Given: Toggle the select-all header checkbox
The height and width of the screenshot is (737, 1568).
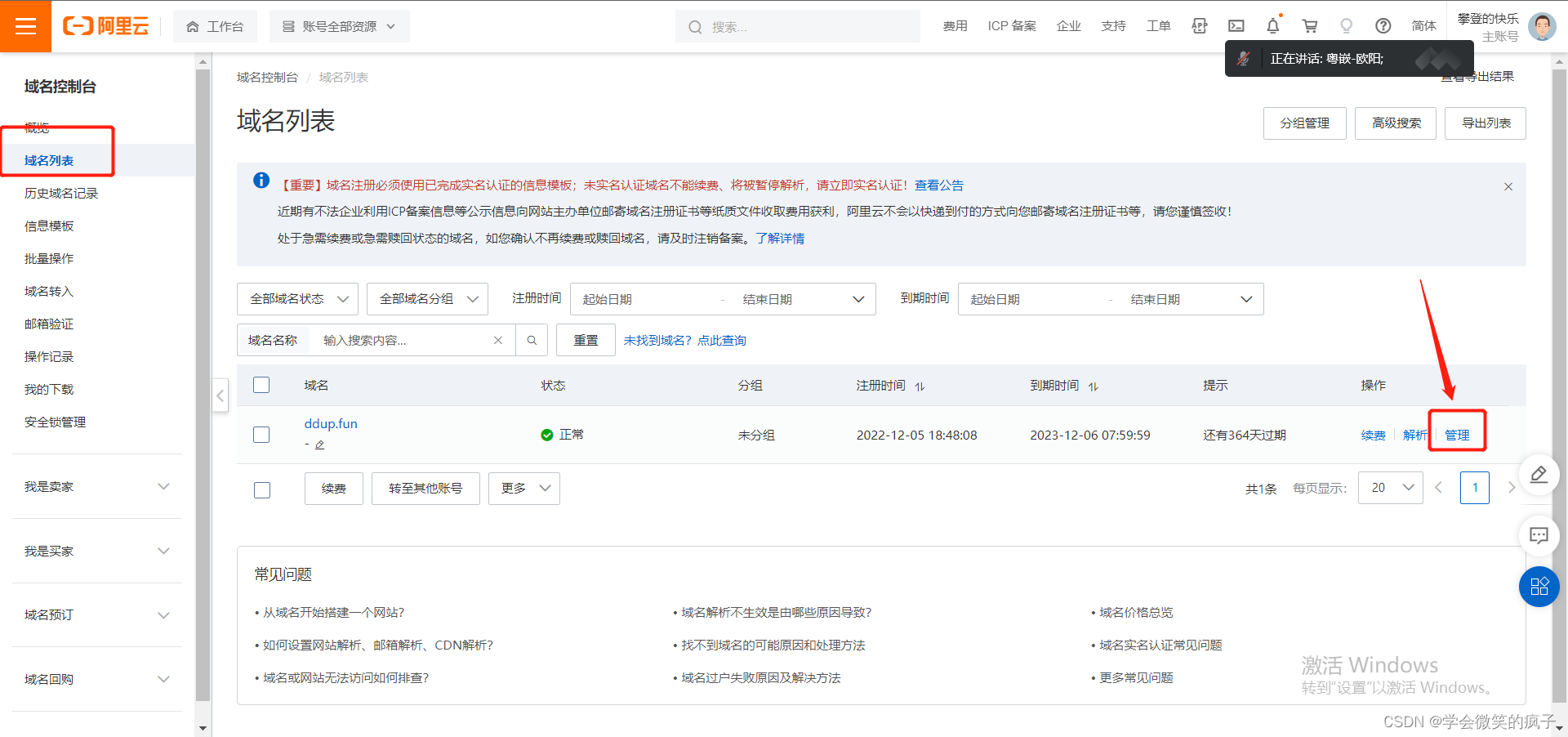Looking at the screenshot, I should [x=261, y=385].
